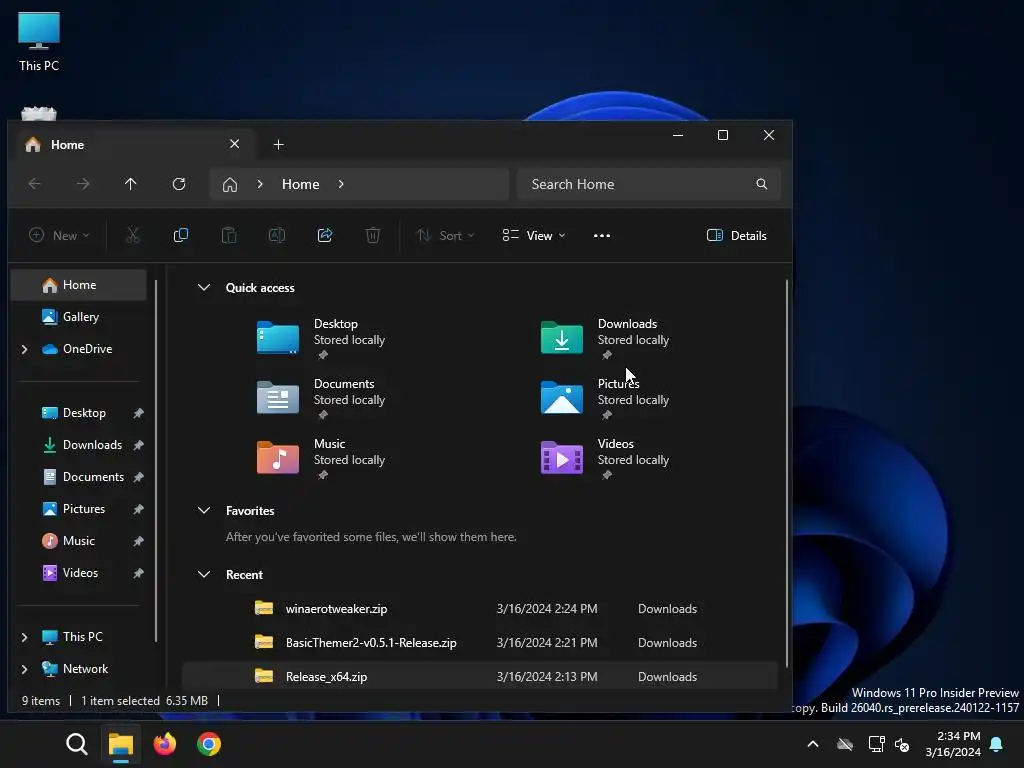Open the Sort dropdown menu
Image resolution: width=1024 pixels, height=768 pixels.
(445, 236)
